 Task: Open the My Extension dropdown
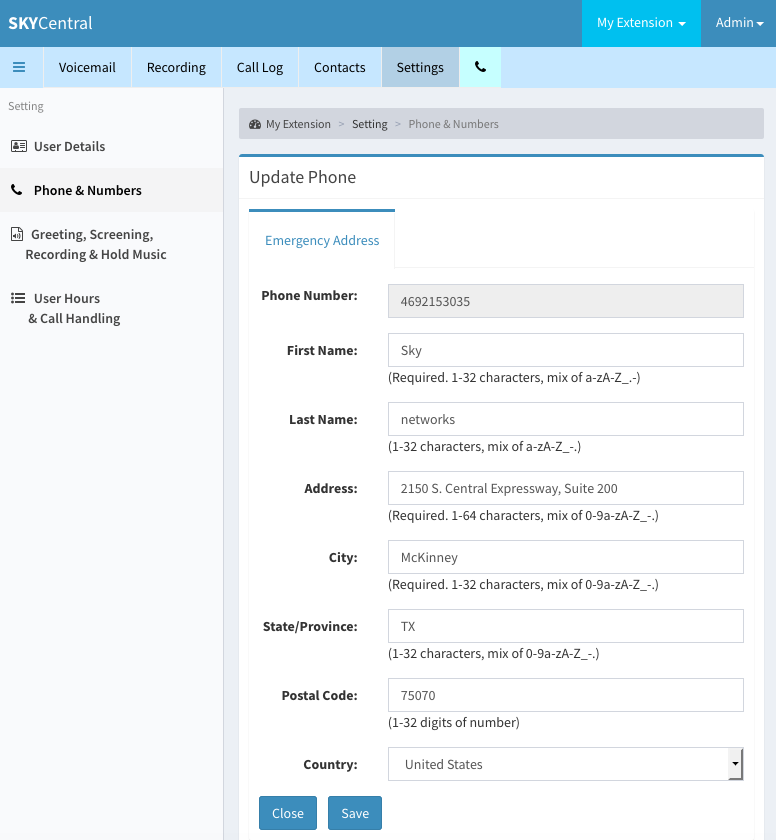pyautogui.click(x=641, y=23)
